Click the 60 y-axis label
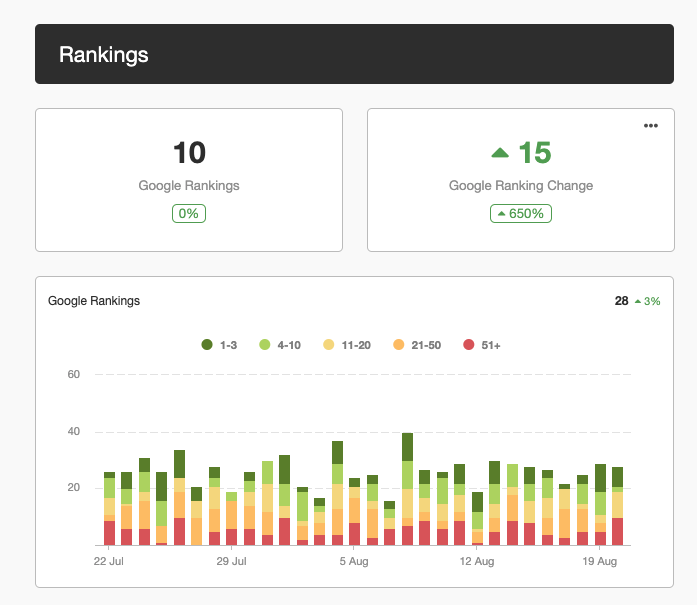 click(x=73, y=374)
